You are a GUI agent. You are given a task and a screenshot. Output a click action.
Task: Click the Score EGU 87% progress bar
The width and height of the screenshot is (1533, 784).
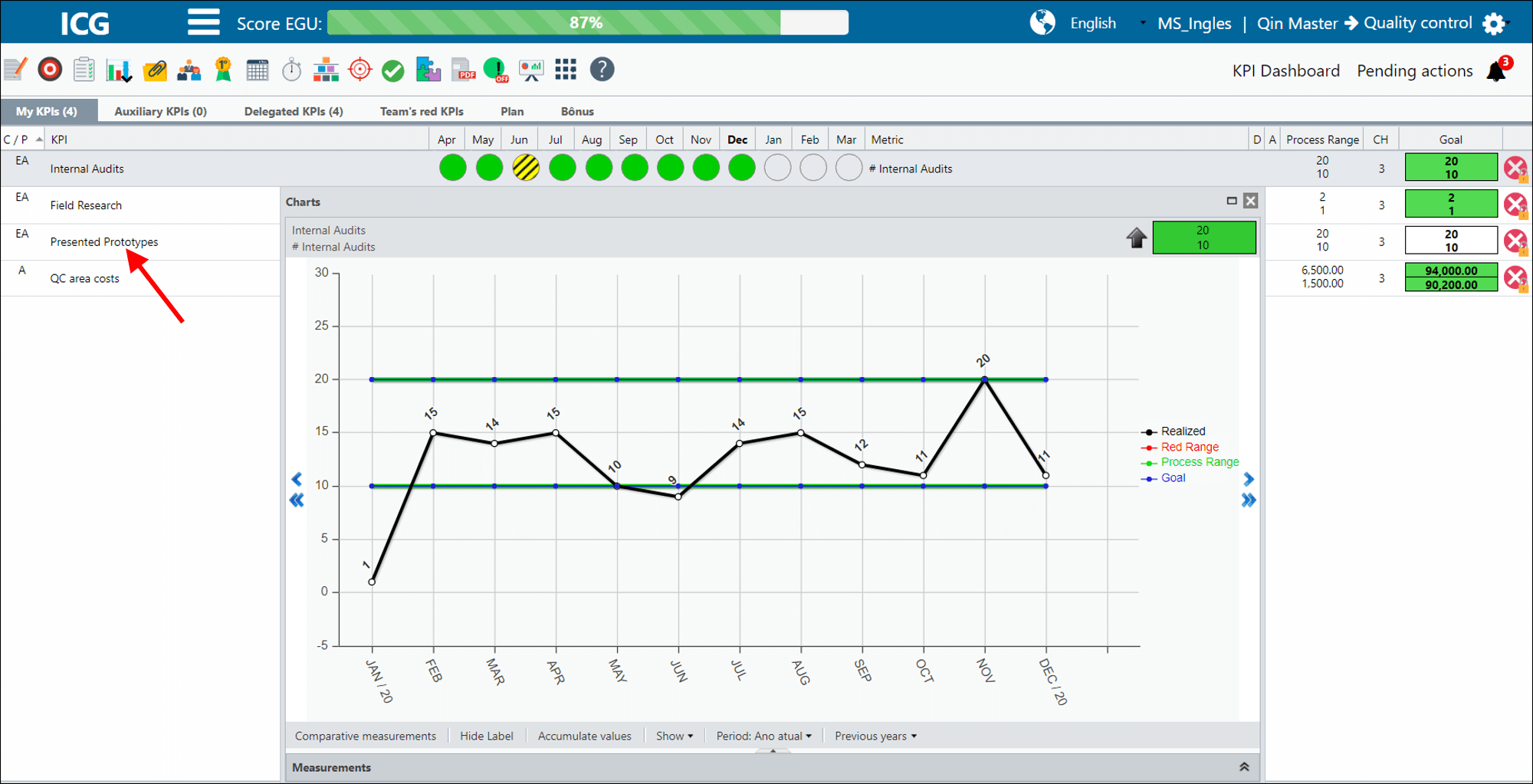(x=587, y=23)
